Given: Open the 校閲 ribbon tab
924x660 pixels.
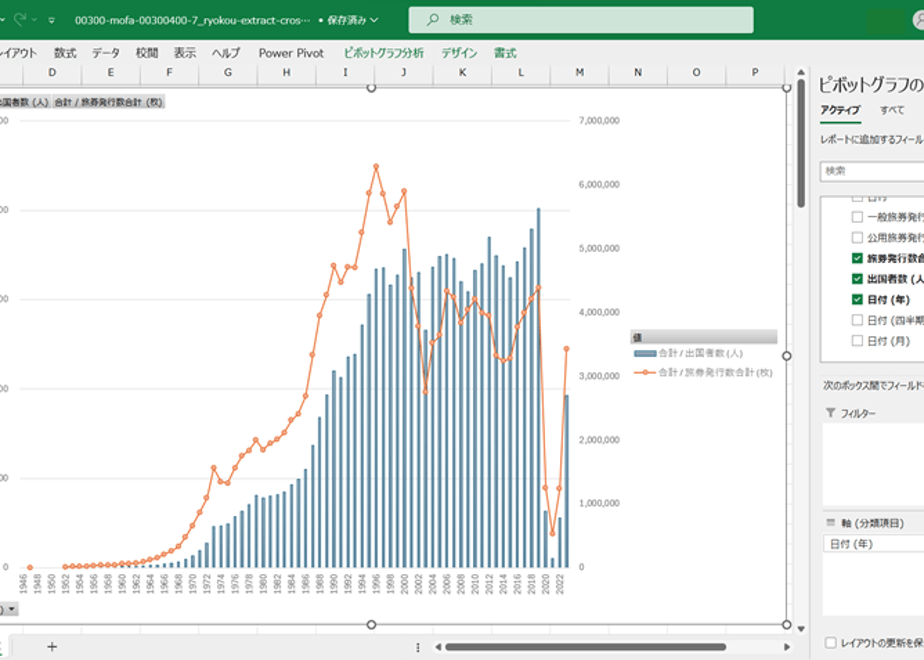Looking at the screenshot, I should 147,53.
